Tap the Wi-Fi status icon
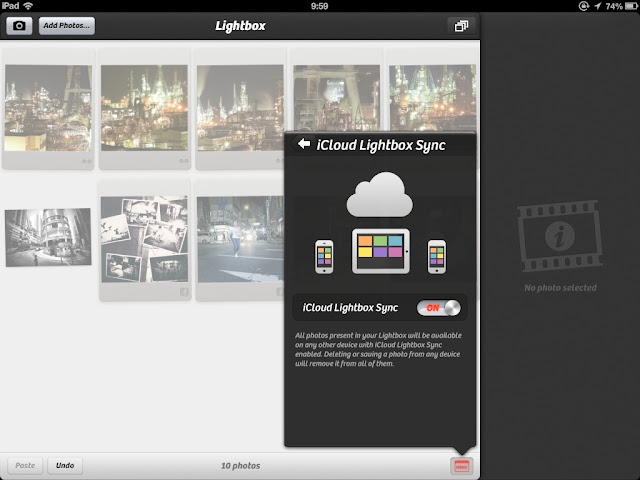The width and height of the screenshot is (640, 480). [x=28, y=6]
